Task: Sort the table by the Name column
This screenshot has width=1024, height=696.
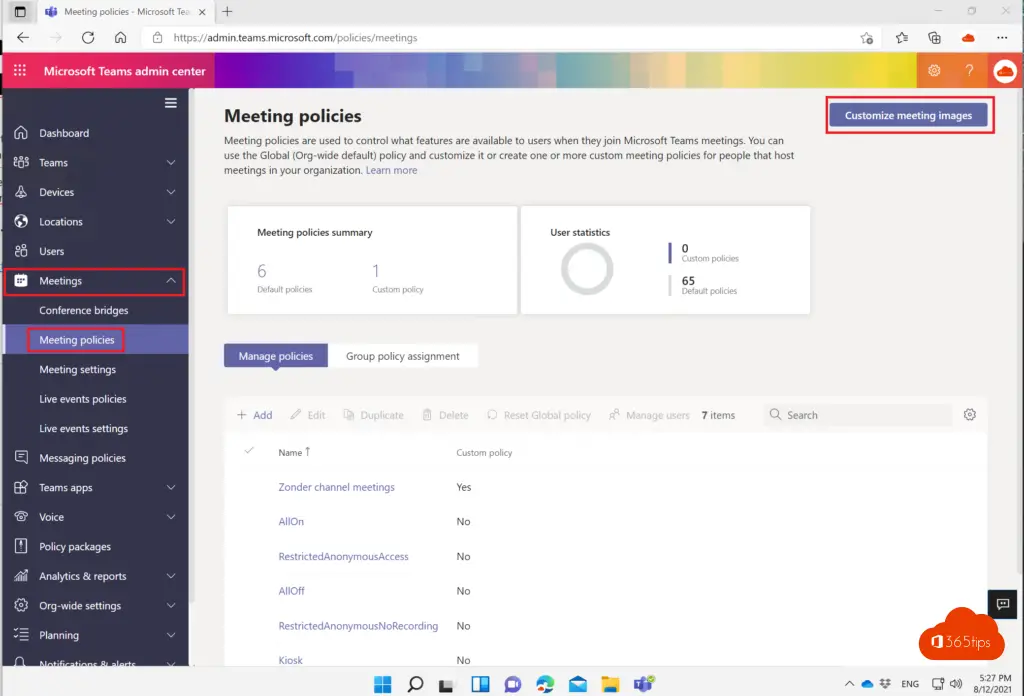Action: click(290, 453)
